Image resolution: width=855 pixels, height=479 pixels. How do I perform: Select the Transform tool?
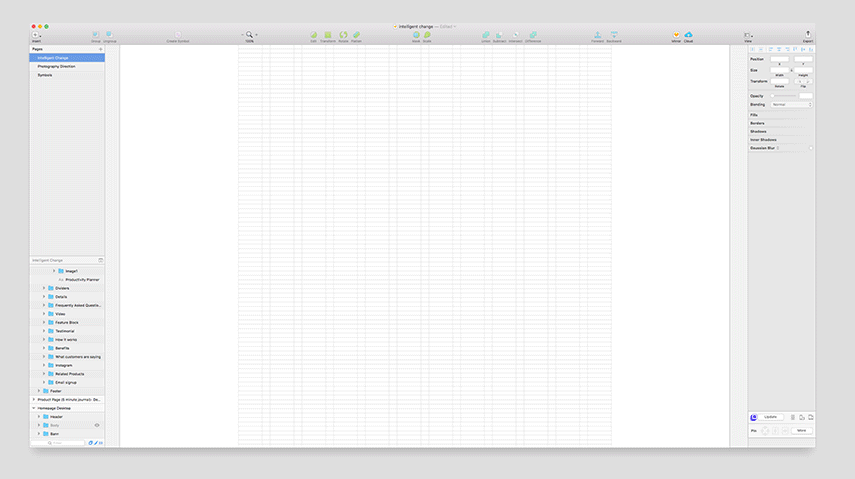(328, 35)
